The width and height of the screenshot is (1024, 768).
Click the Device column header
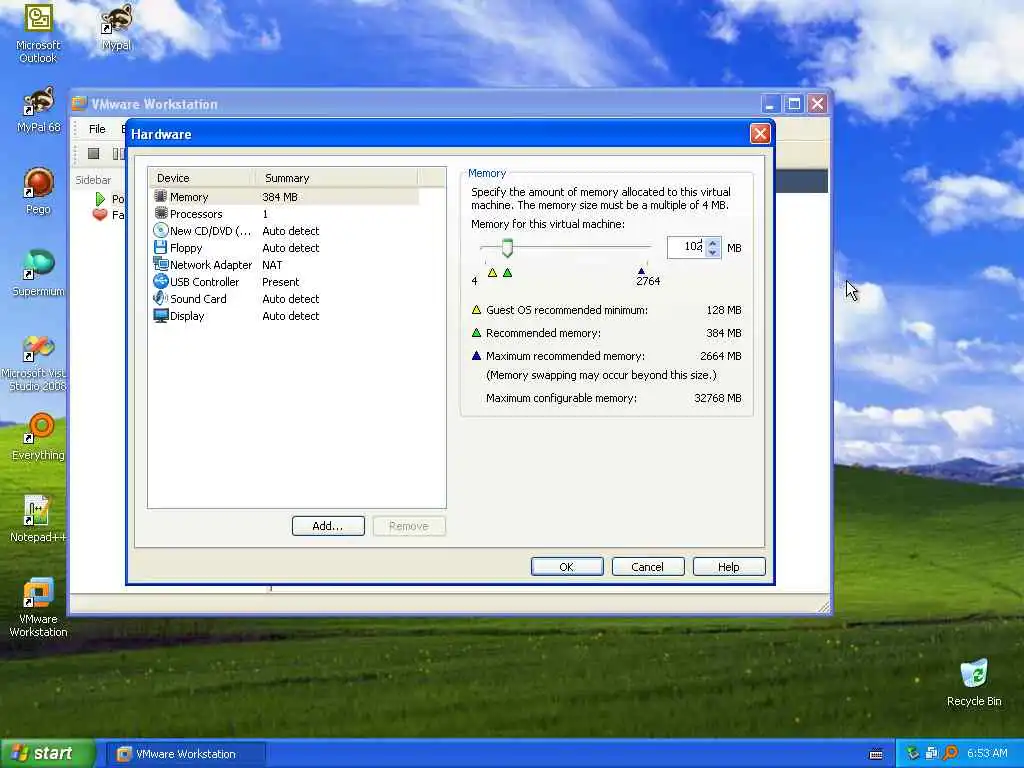click(x=201, y=178)
